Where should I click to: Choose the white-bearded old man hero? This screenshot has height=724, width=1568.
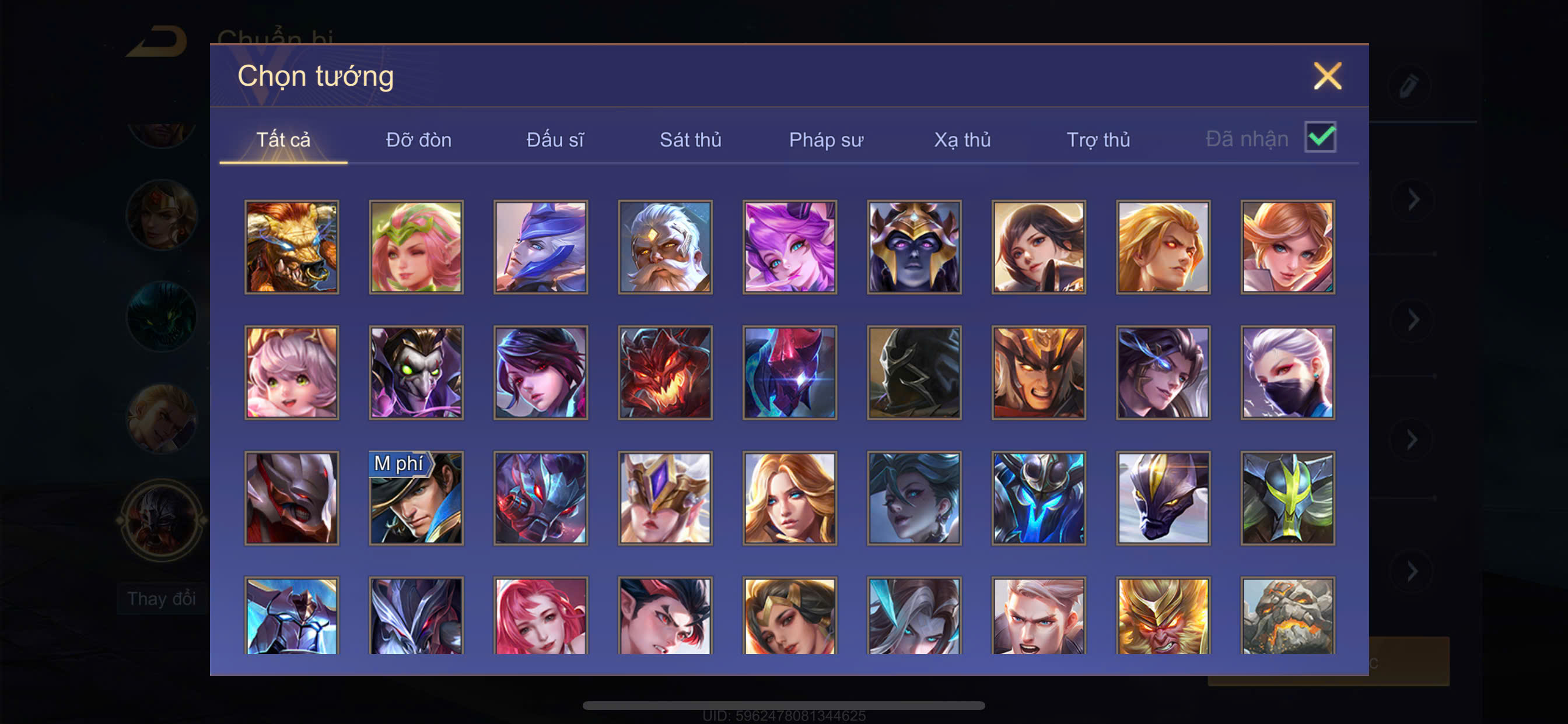[664, 247]
